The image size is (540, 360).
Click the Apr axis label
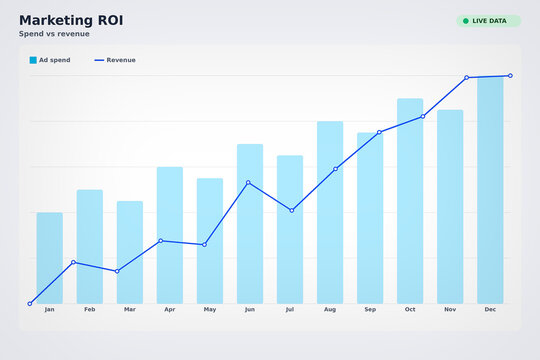pyautogui.click(x=170, y=309)
